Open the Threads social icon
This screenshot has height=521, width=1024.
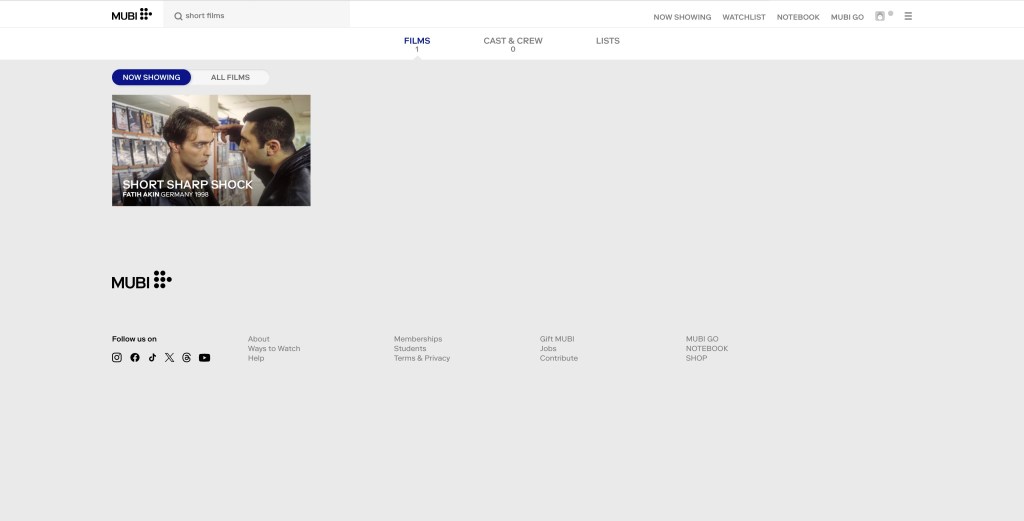(x=186, y=357)
